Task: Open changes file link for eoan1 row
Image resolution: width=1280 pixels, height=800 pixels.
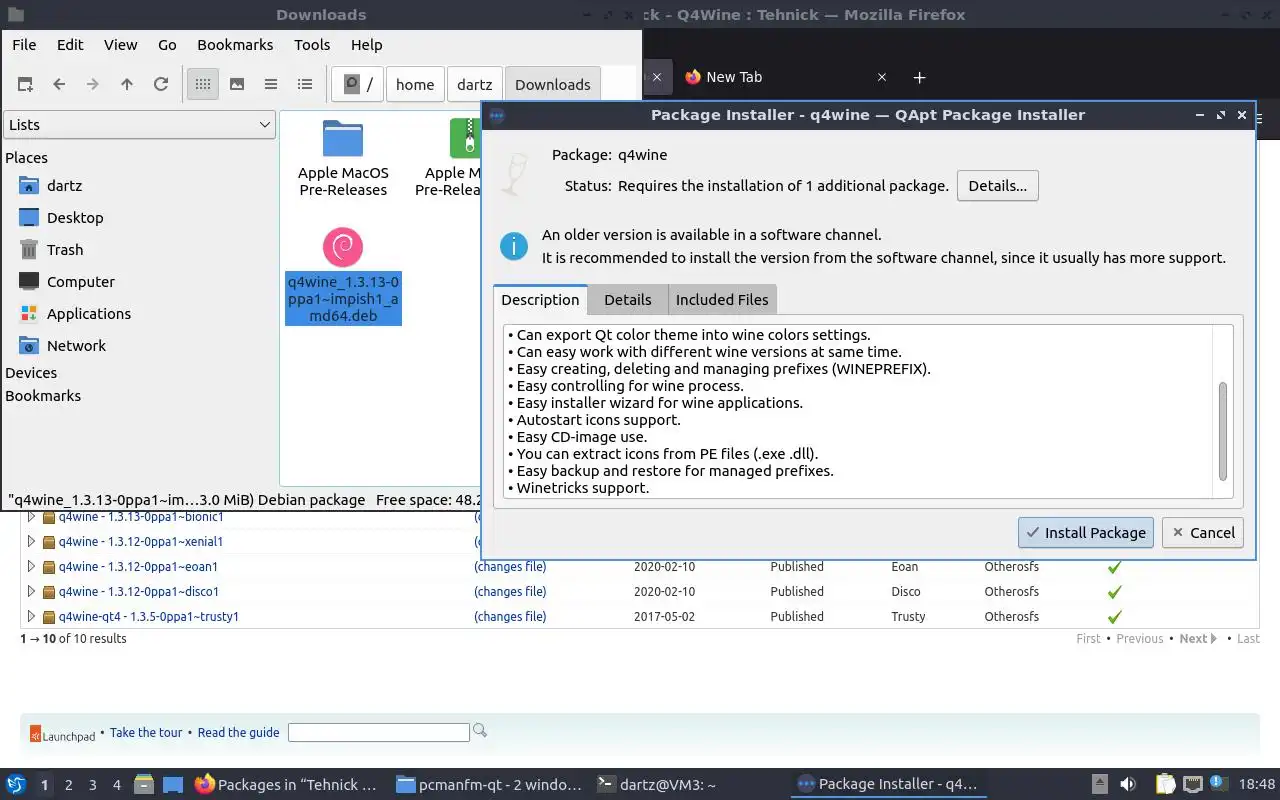Action: tap(510, 566)
